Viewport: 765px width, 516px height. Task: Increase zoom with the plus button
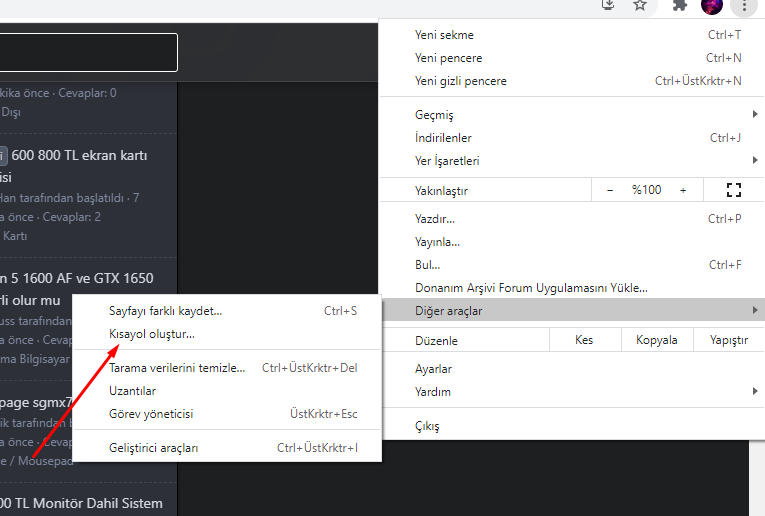pos(683,190)
